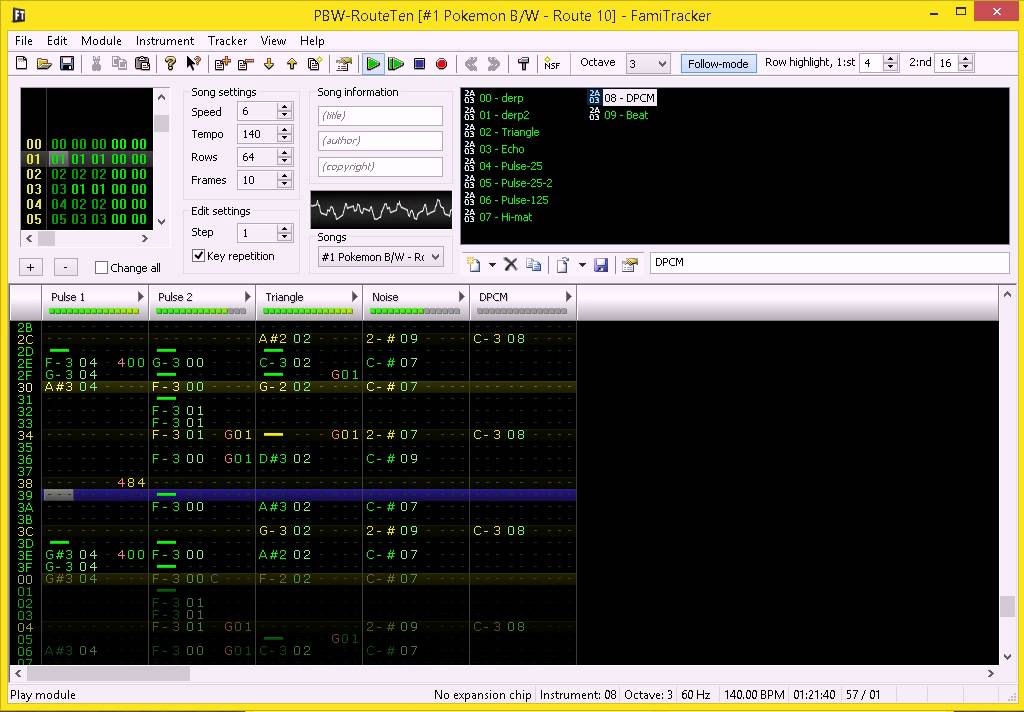
Task: Open the Songs dropdown list
Action: (x=381, y=257)
